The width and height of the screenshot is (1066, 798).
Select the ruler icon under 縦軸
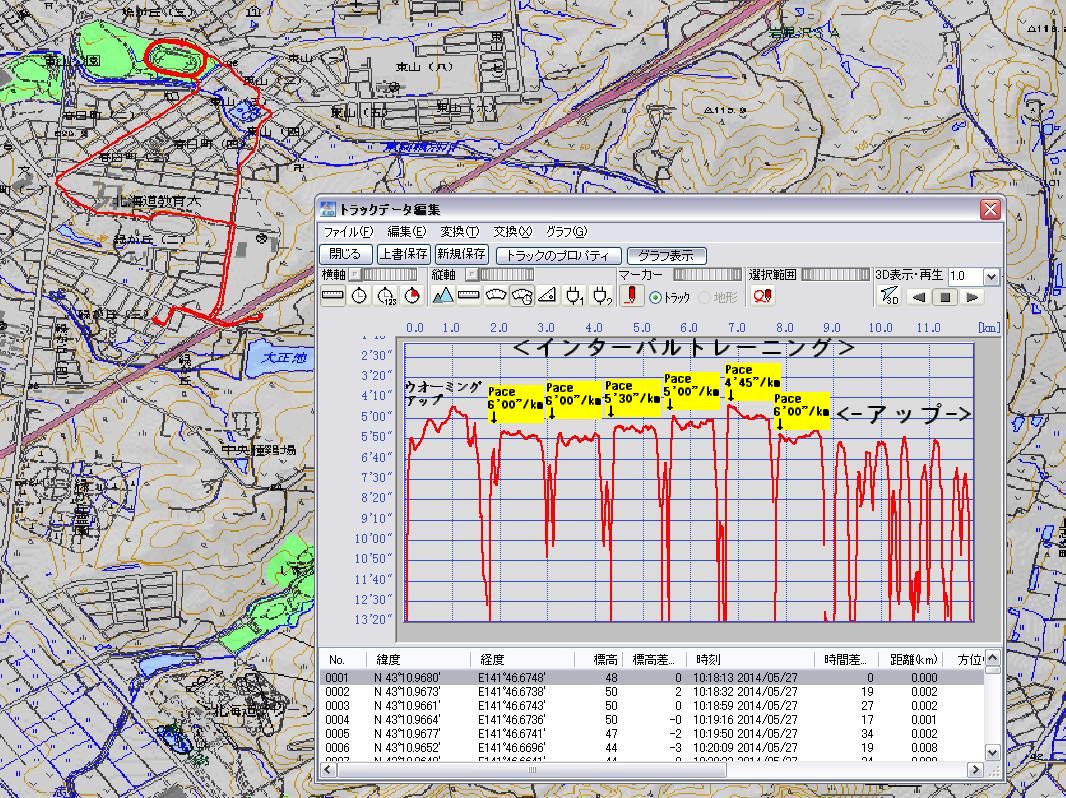pos(469,296)
